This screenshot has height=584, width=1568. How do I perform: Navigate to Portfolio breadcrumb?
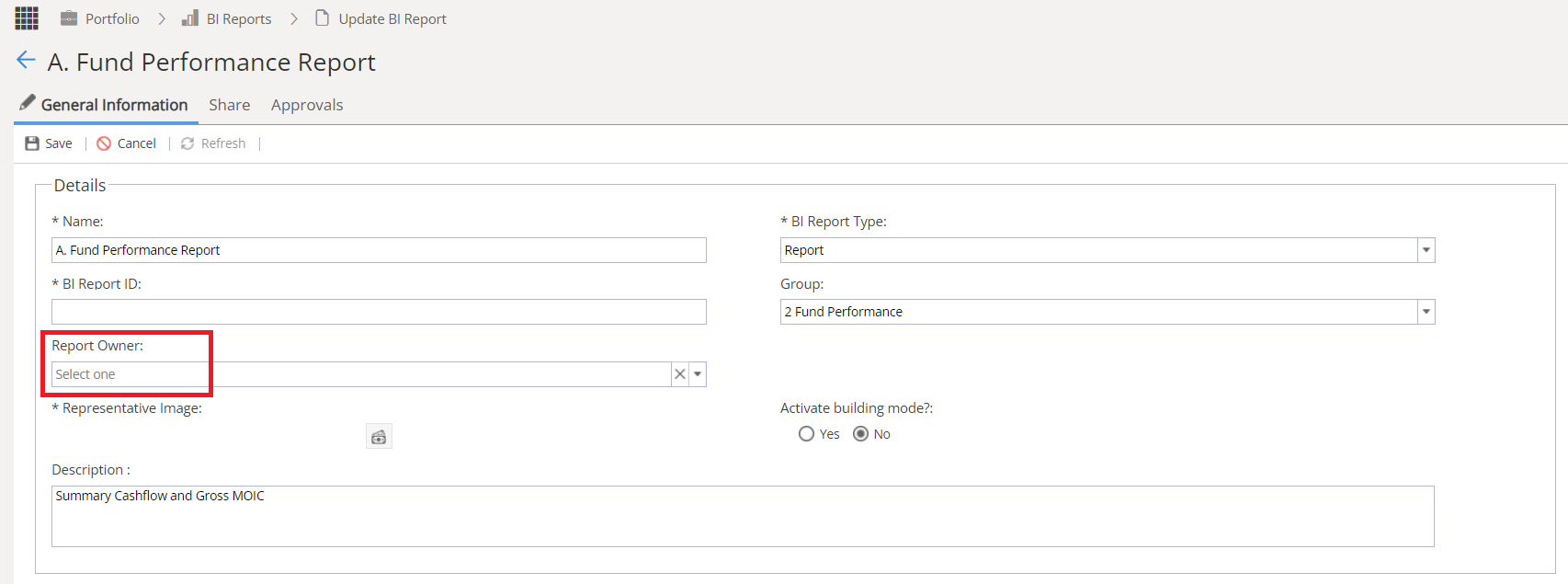click(x=112, y=18)
